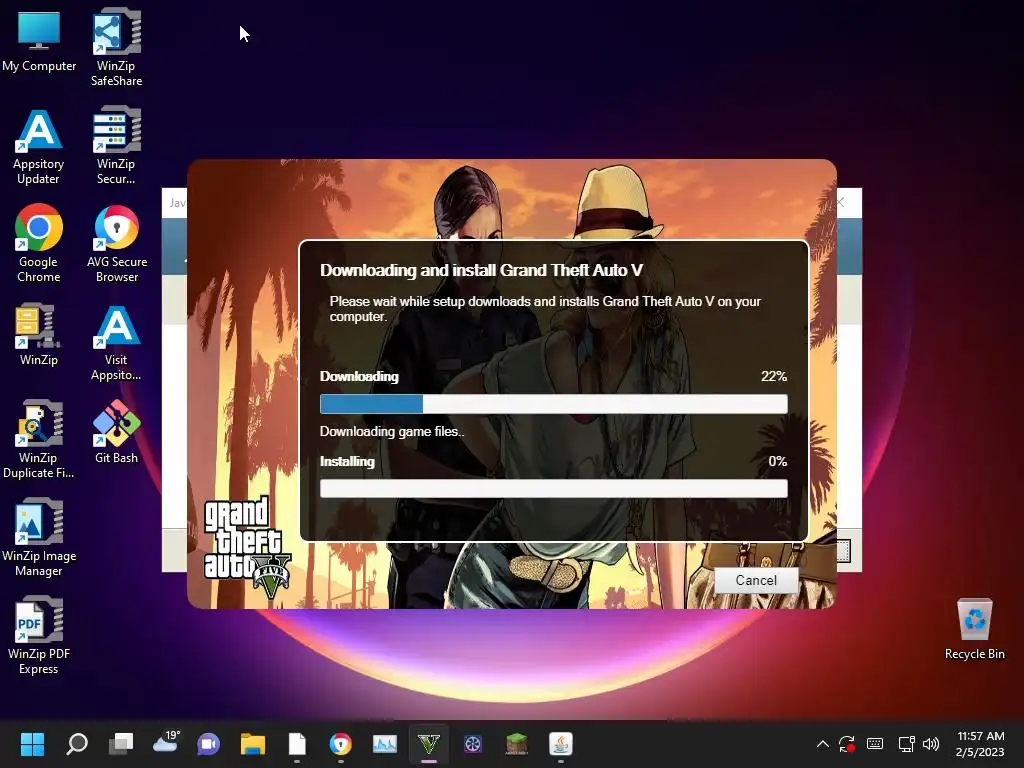Viewport: 1024px width, 768px height.
Task: Launch AVG Secure Browser from desktop
Action: pyautogui.click(x=116, y=244)
